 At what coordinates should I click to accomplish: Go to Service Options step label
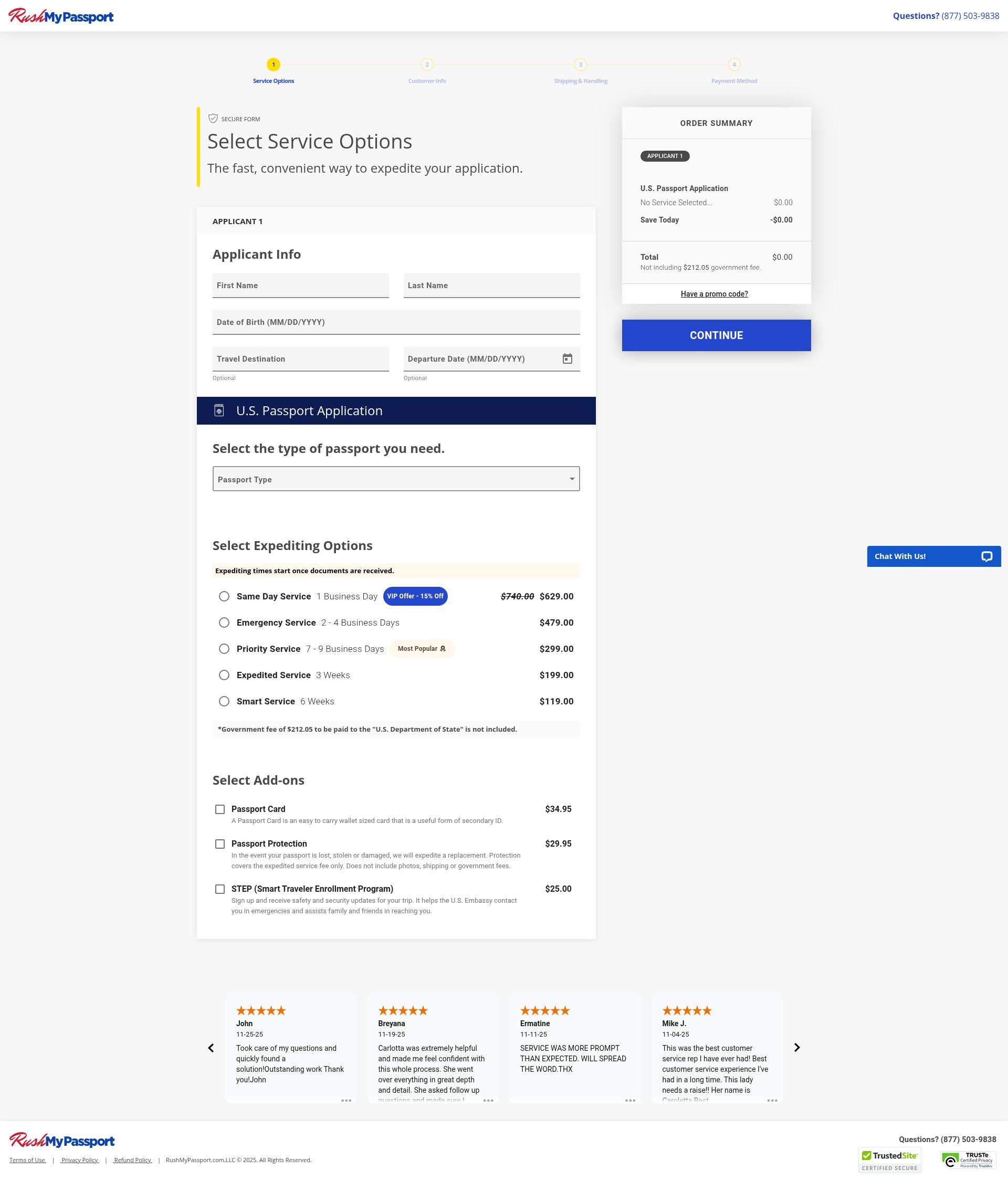[x=273, y=81]
